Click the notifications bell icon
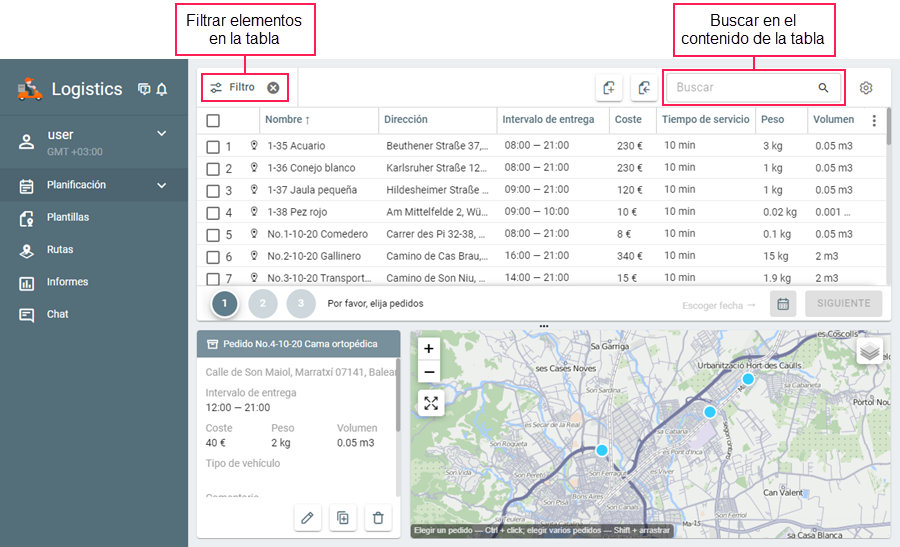Image resolution: width=900 pixels, height=547 pixels. (162, 90)
